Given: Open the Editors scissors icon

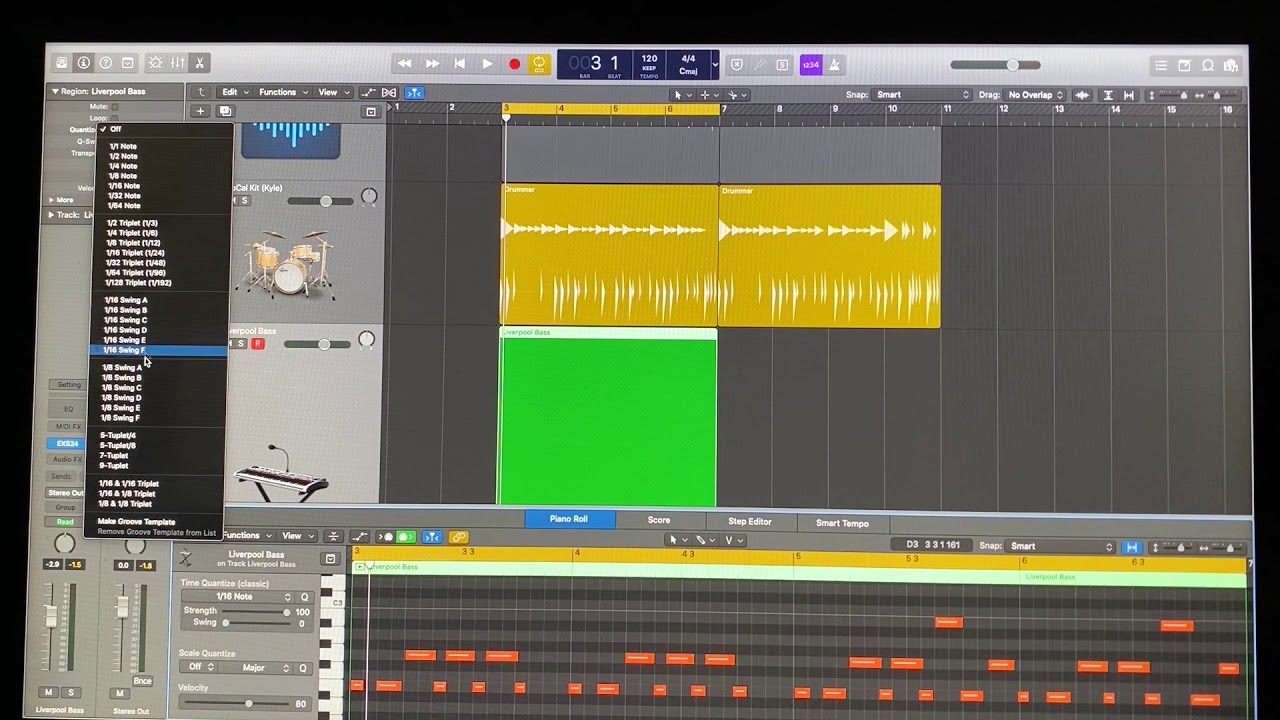Looking at the screenshot, I should point(200,63).
